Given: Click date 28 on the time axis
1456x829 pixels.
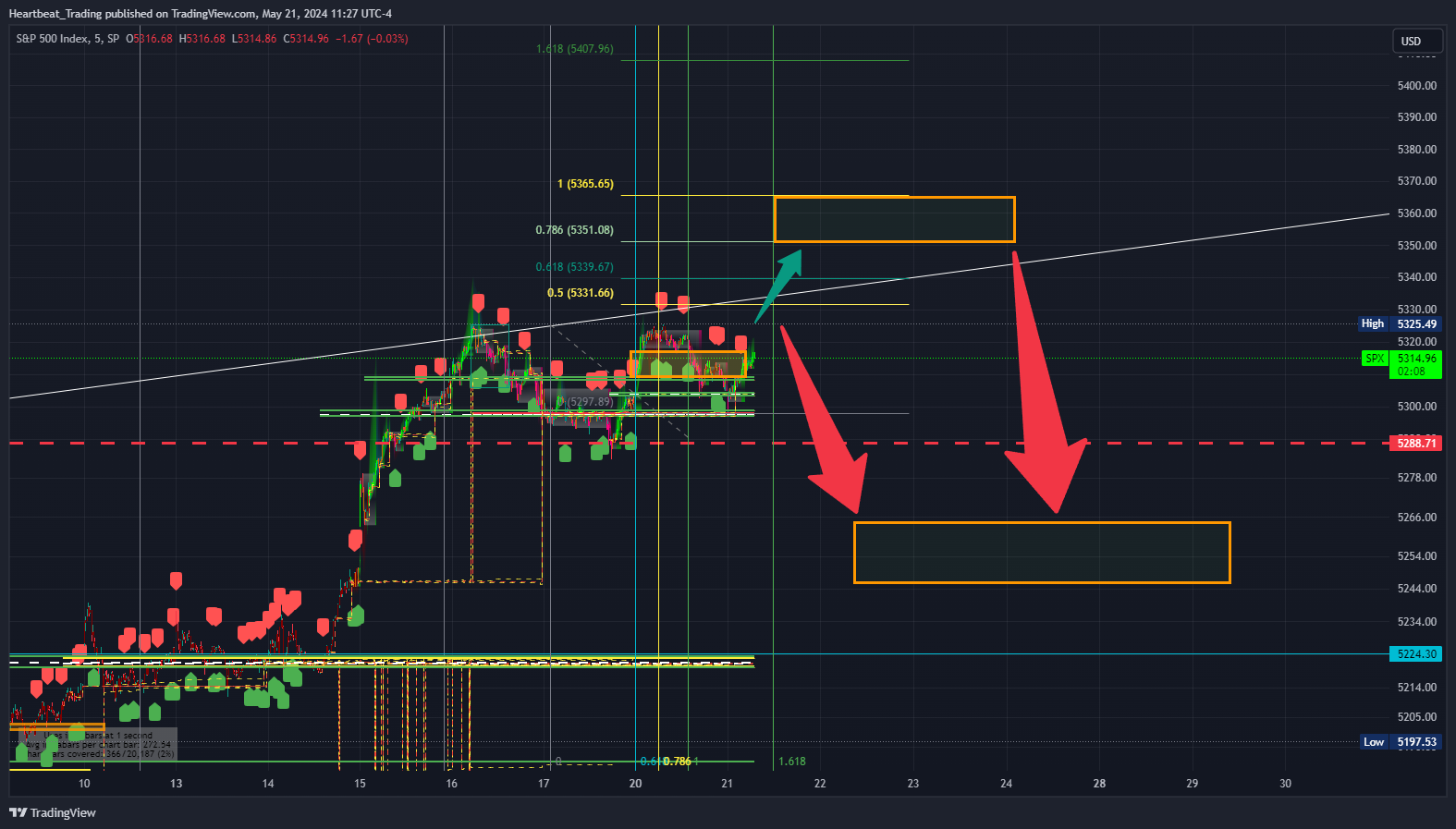Looking at the screenshot, I should [1099, 784].
